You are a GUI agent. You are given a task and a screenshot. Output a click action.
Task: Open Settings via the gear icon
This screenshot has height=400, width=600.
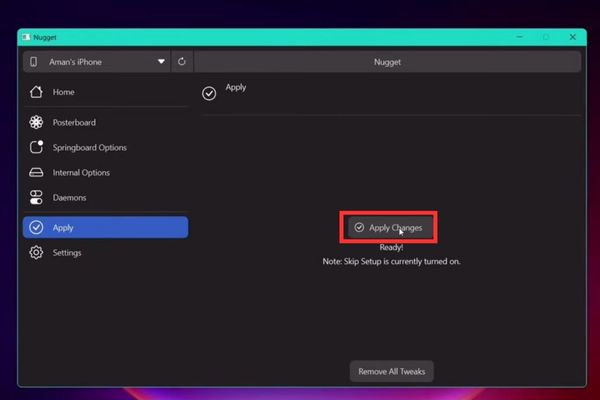tap(36, 253)
